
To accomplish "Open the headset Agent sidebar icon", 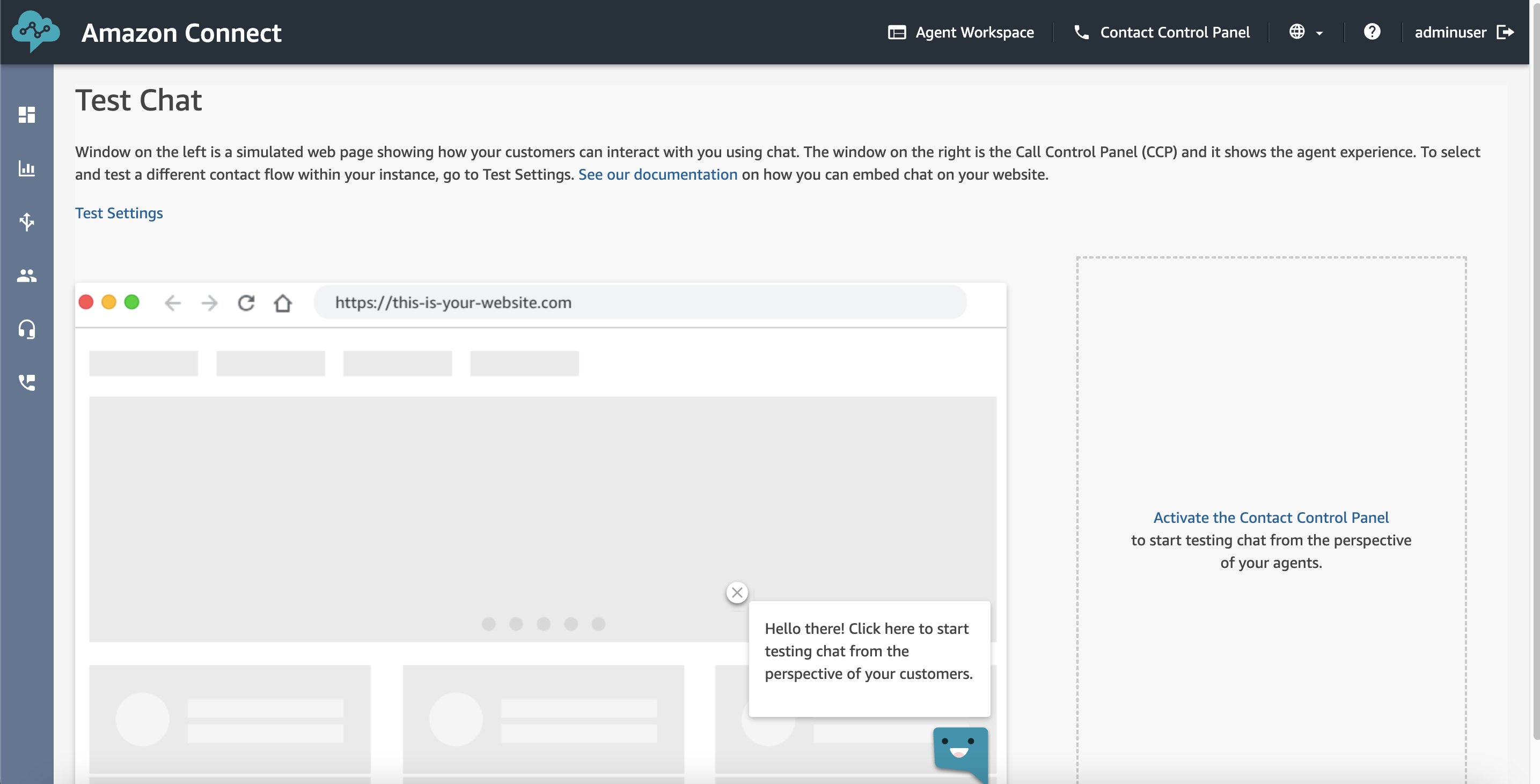I will coord(27,329).
